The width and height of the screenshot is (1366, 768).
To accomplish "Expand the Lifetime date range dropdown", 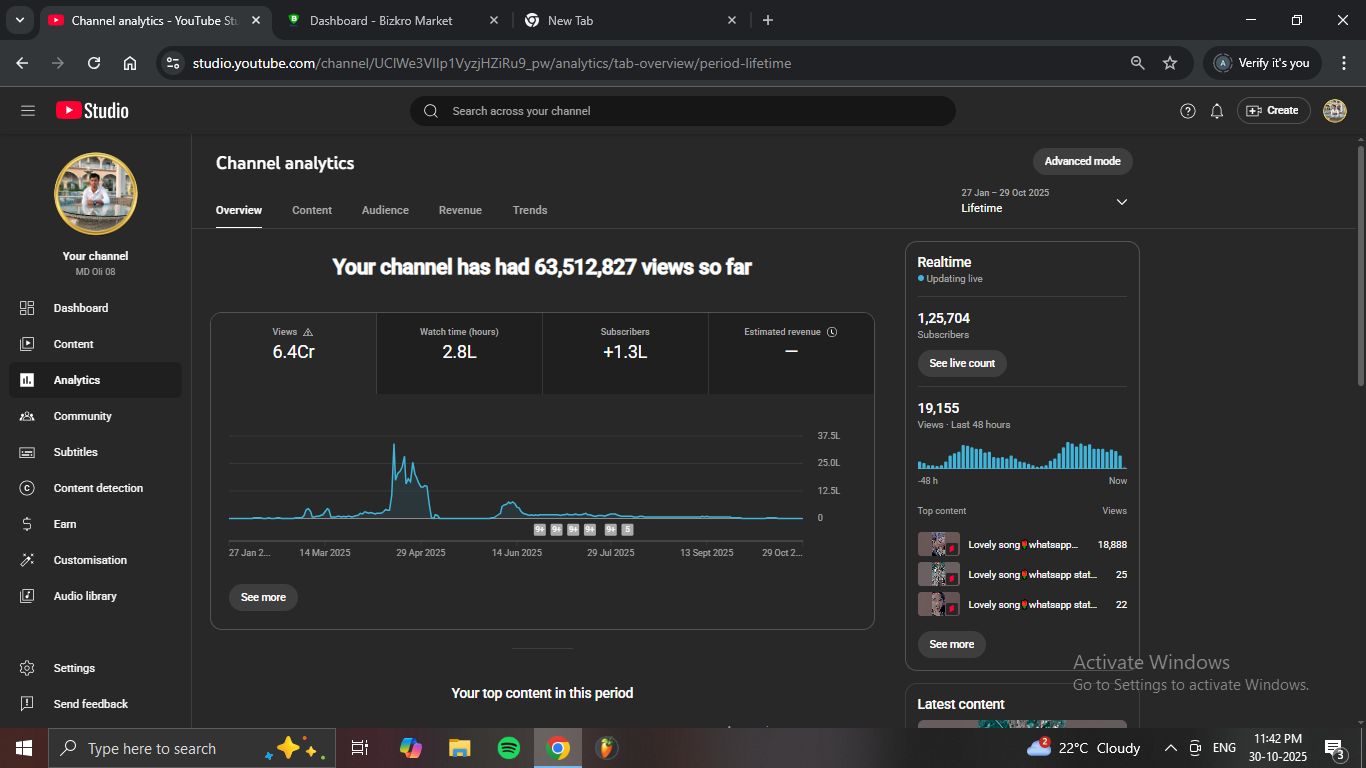I will [1121, 202].
